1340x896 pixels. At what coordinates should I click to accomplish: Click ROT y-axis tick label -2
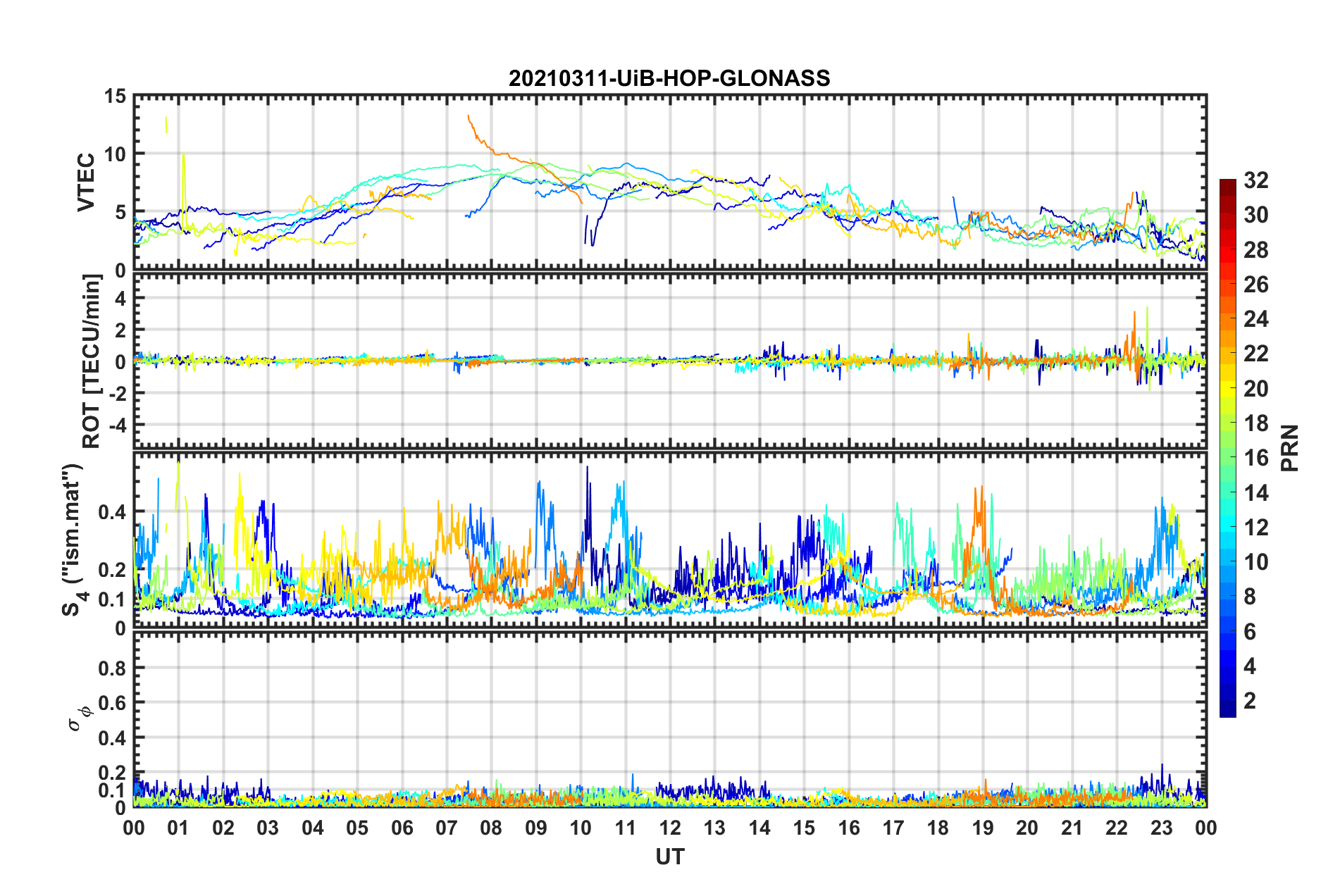point(117,393)
